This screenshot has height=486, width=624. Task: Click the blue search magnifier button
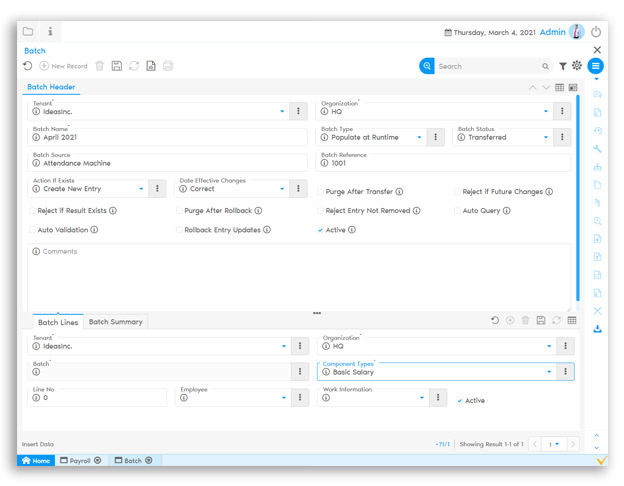tap(427, 66)
